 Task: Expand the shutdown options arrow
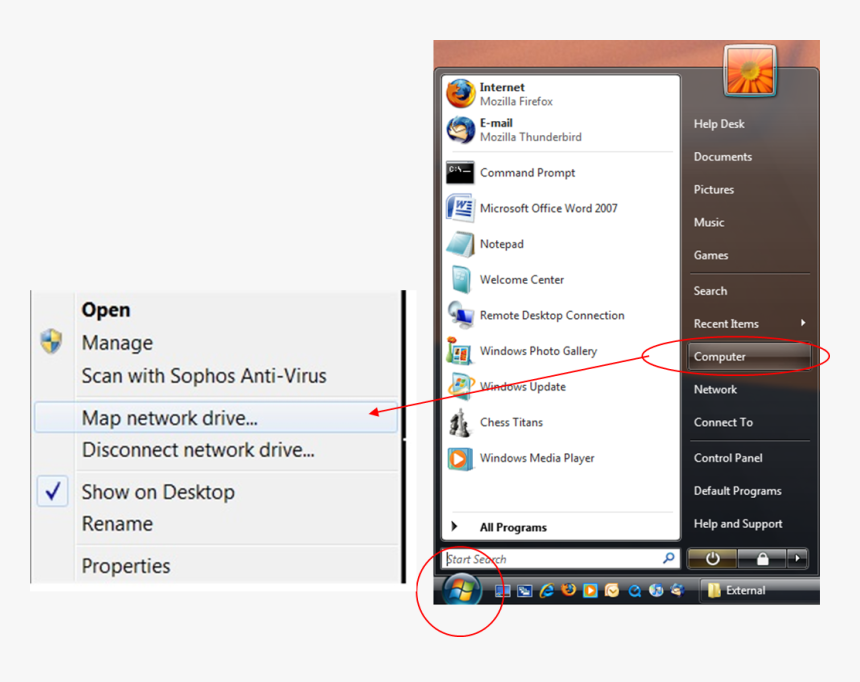pos(797,559)
